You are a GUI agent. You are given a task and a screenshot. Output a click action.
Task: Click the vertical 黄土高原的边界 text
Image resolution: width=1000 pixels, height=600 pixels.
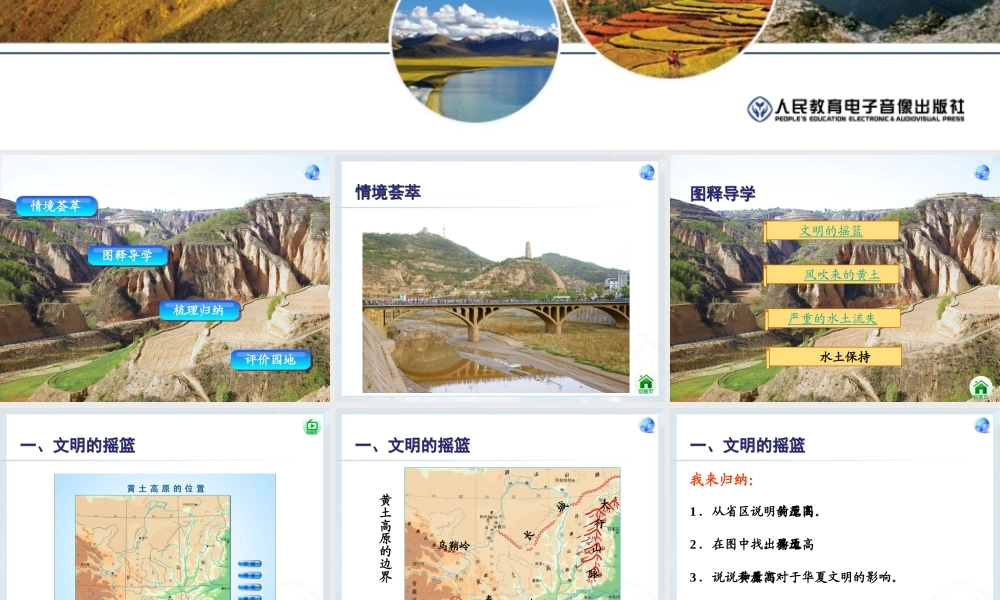pyautogui.click(x=385, y=538)
